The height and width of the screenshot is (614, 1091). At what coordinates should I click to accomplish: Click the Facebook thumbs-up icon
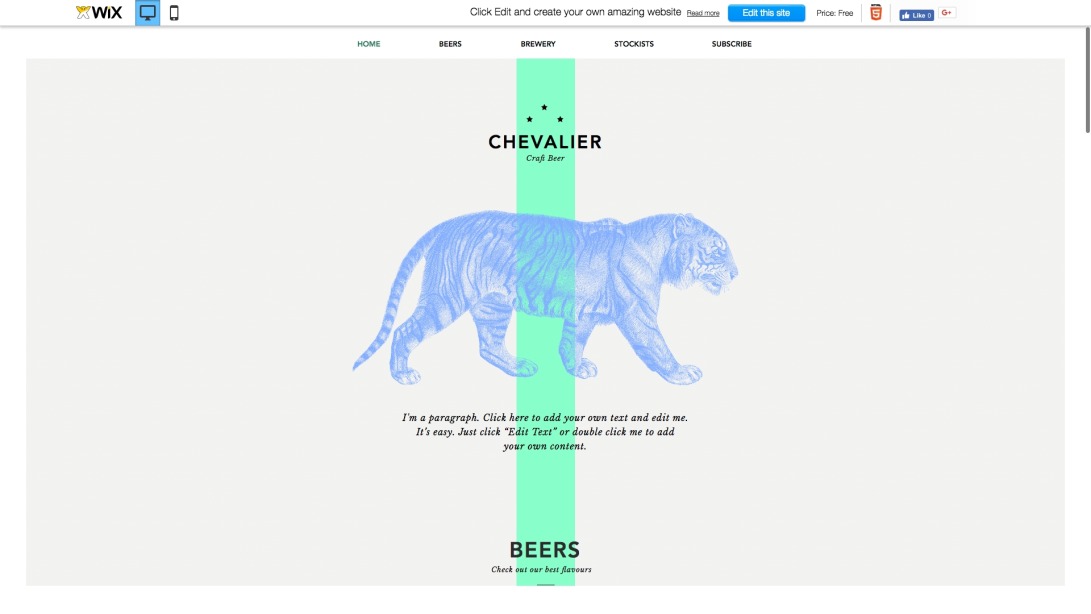click(908, 14)
